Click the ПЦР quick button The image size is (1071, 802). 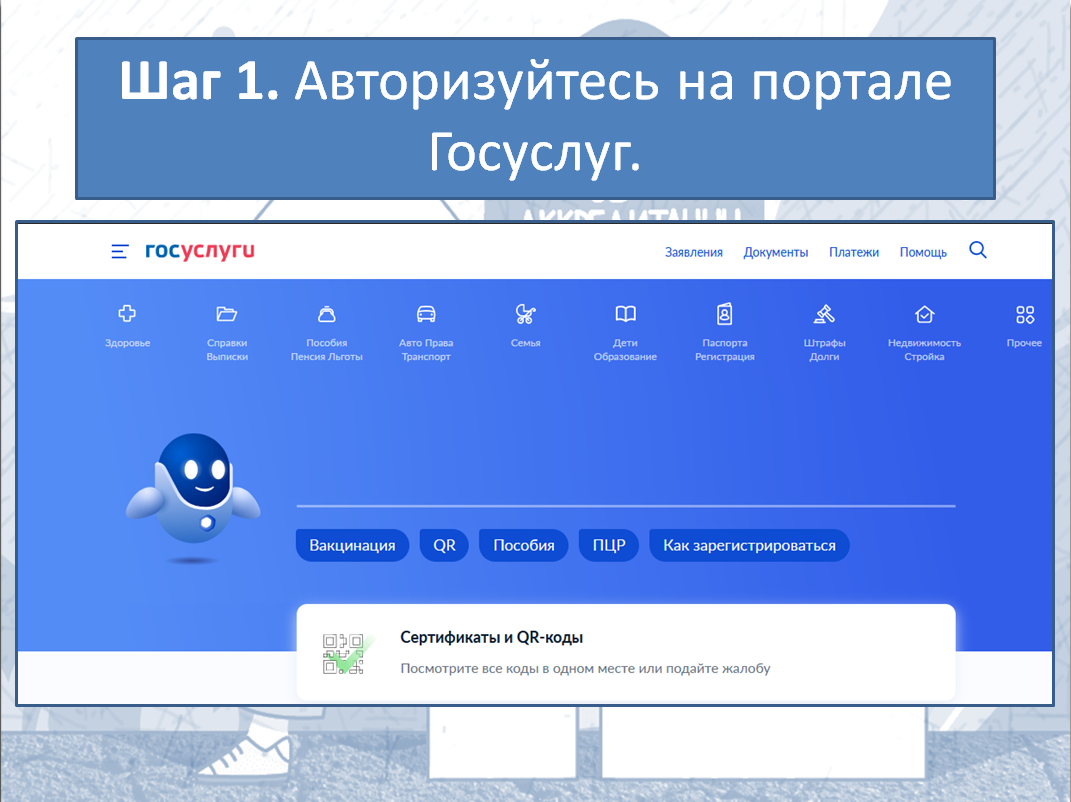pos(609,545)
